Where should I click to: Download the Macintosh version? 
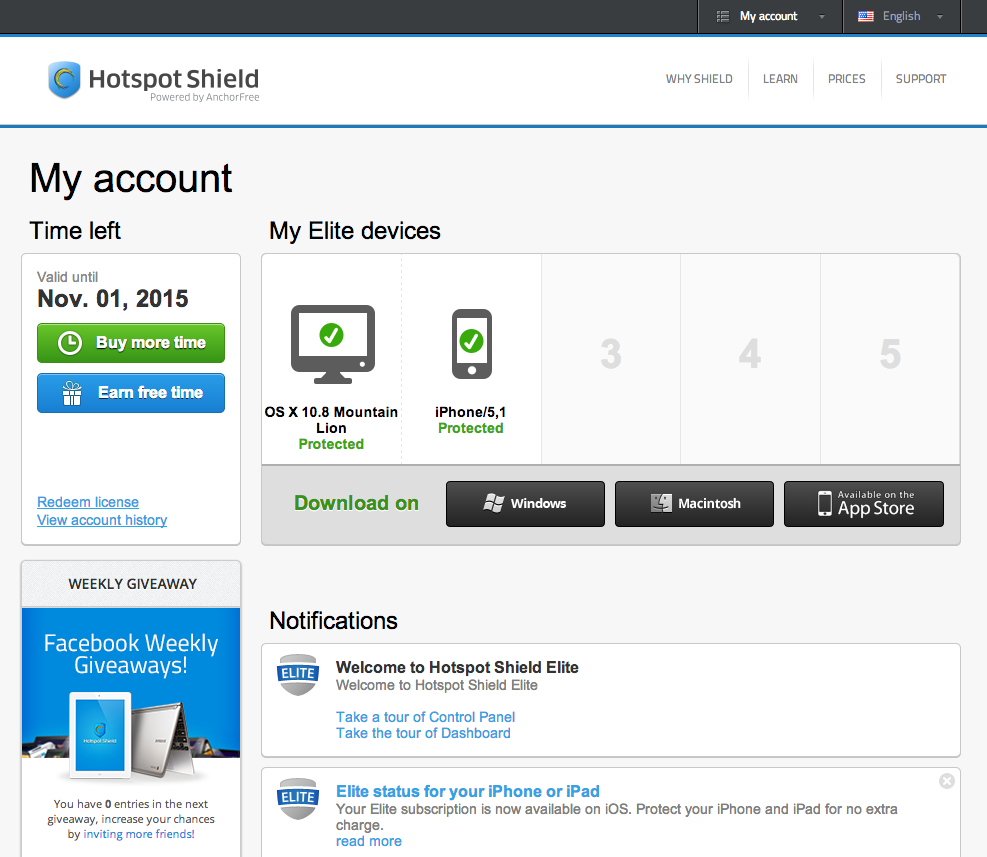coord(694,504)
